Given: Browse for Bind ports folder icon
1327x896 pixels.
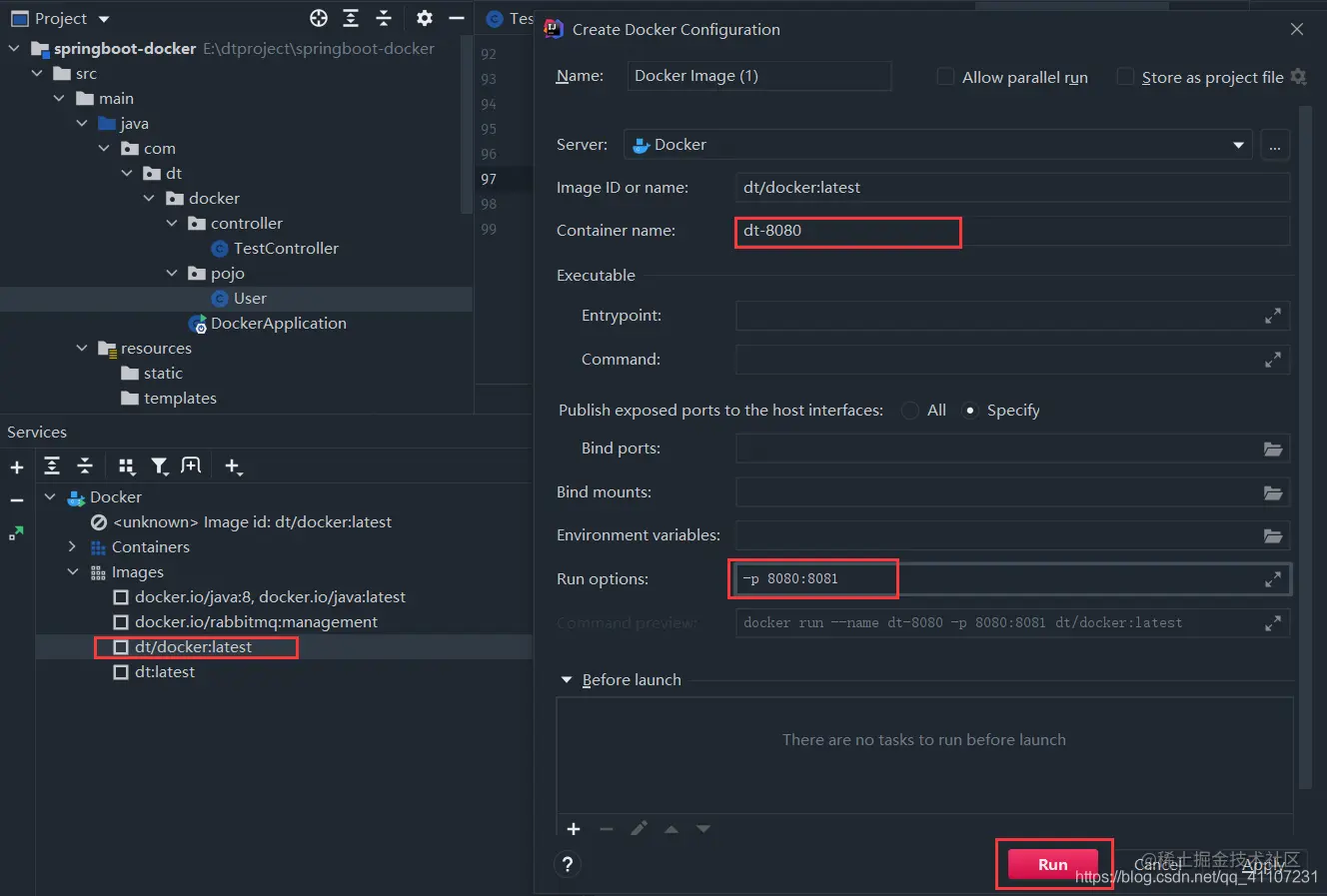Looking at the screenshot, I should [x=1273, y=448].
